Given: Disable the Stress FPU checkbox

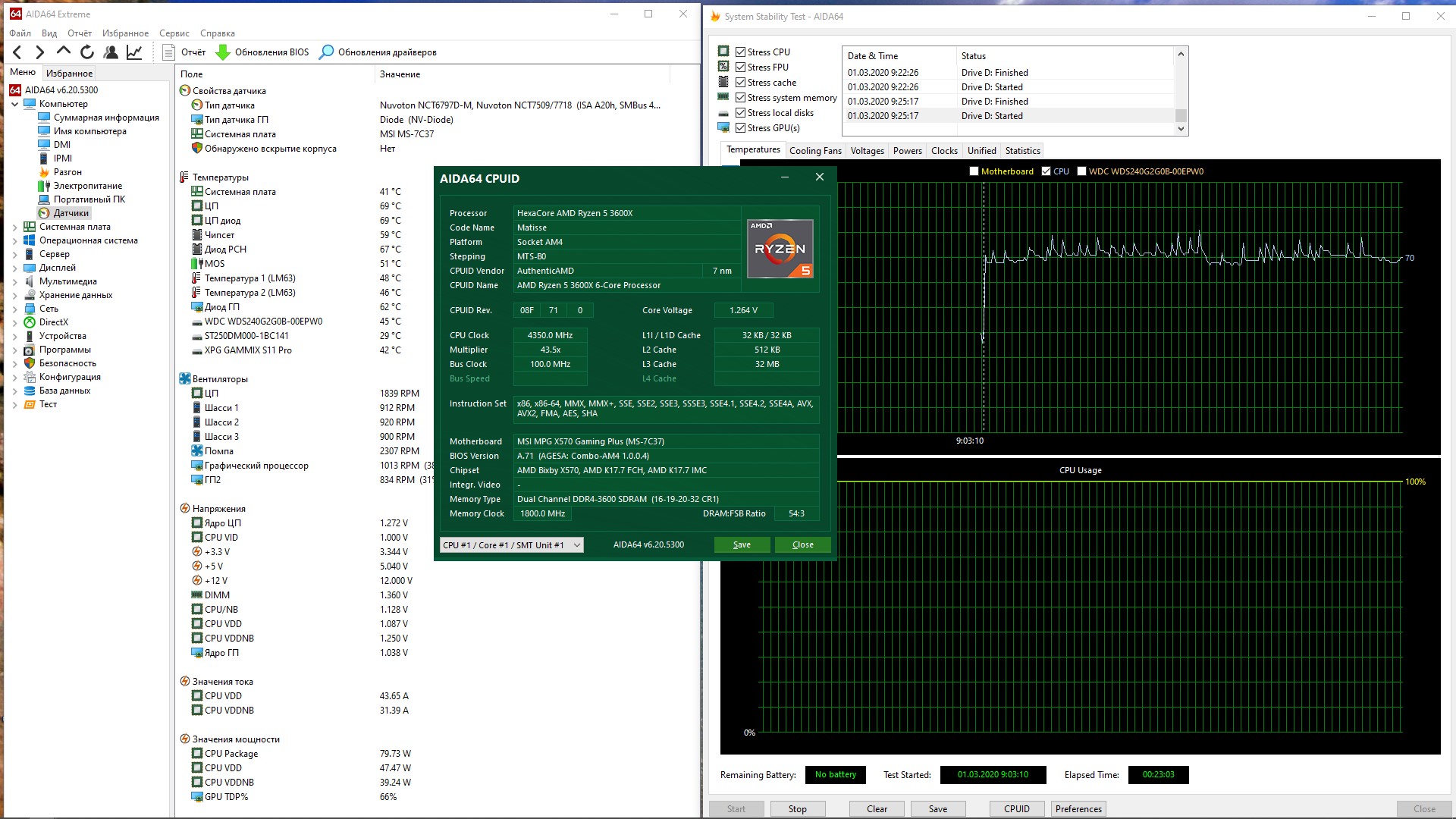Looking at the screenshot, I should (x=741, y=67).
